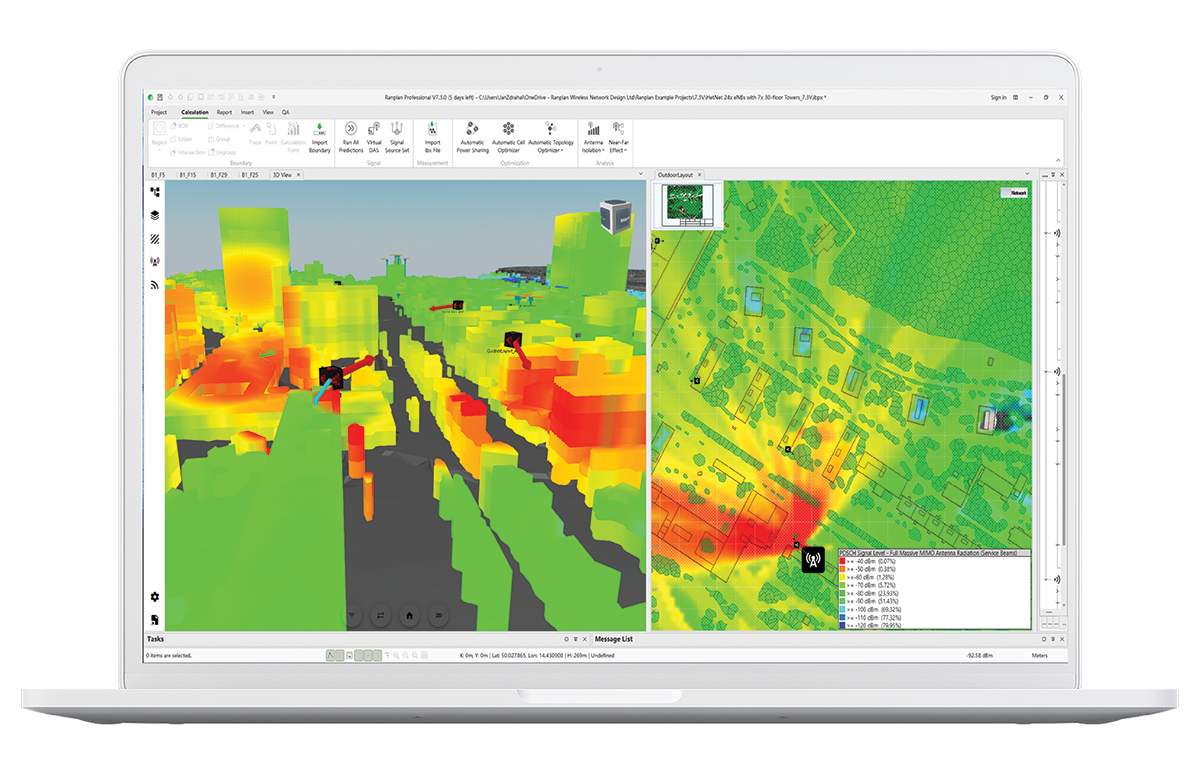
Task: Click the OutdoorLayout overview thumbnail
Action: tap(687, 206)
